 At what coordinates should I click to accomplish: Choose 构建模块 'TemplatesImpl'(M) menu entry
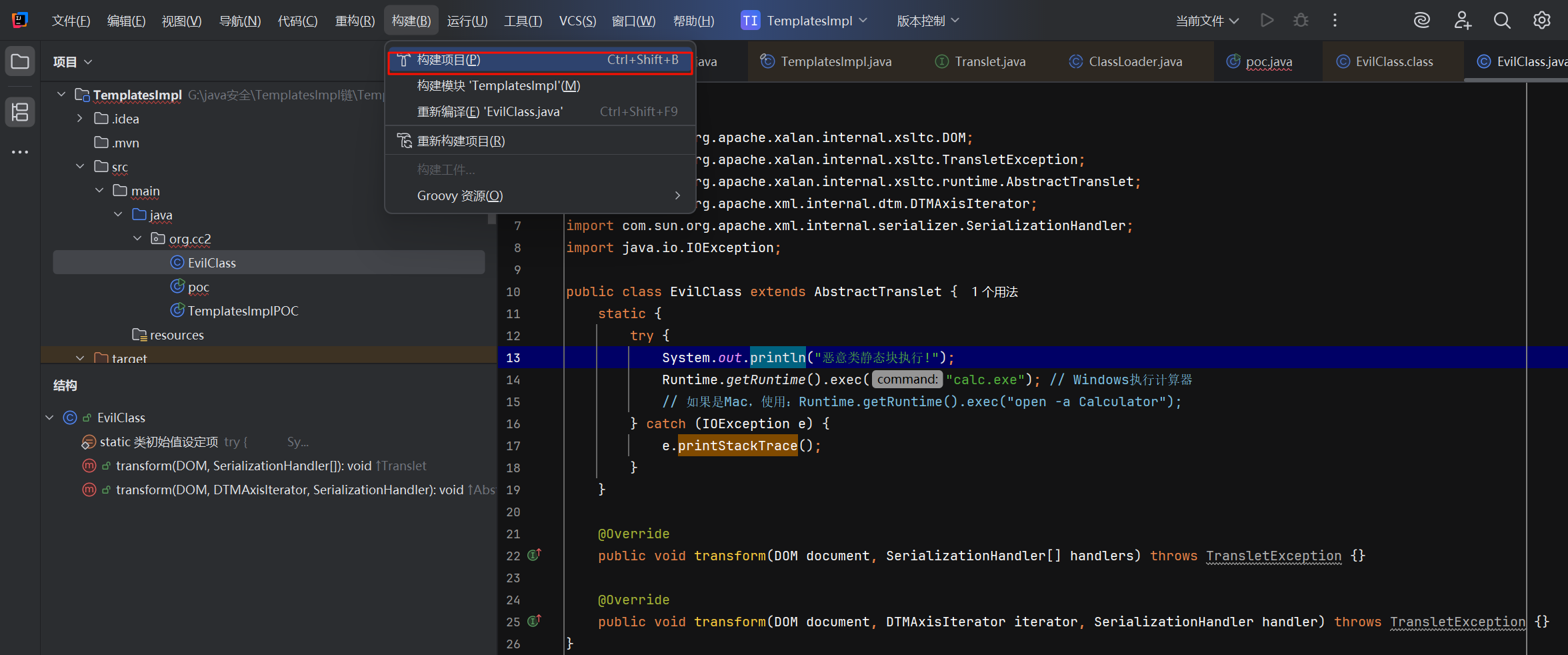click(x=540, y=85)
